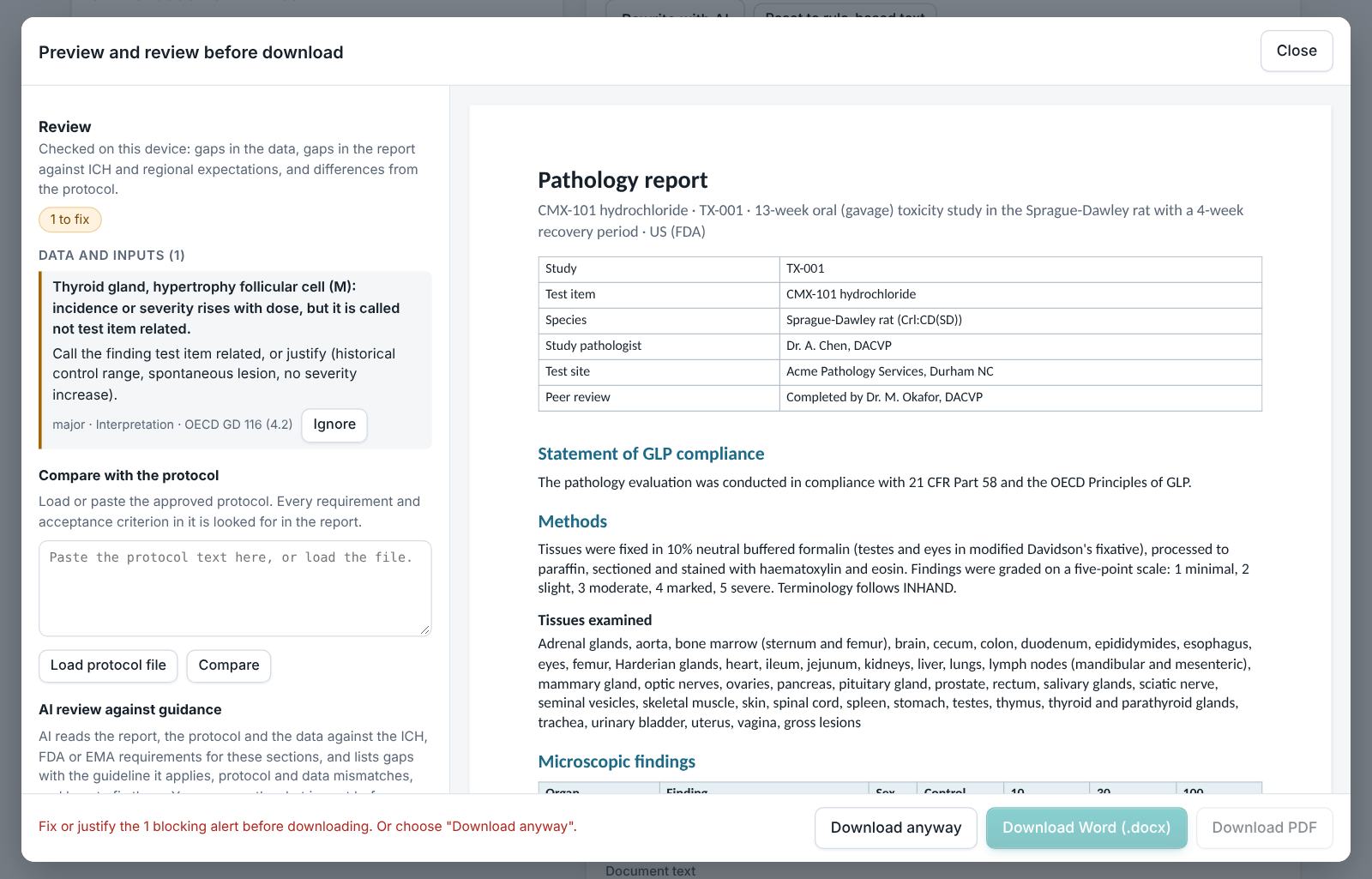Click the "Preview and review before download" title
The height and width of the screenshot is (879, 1372).
coord(191,52)
